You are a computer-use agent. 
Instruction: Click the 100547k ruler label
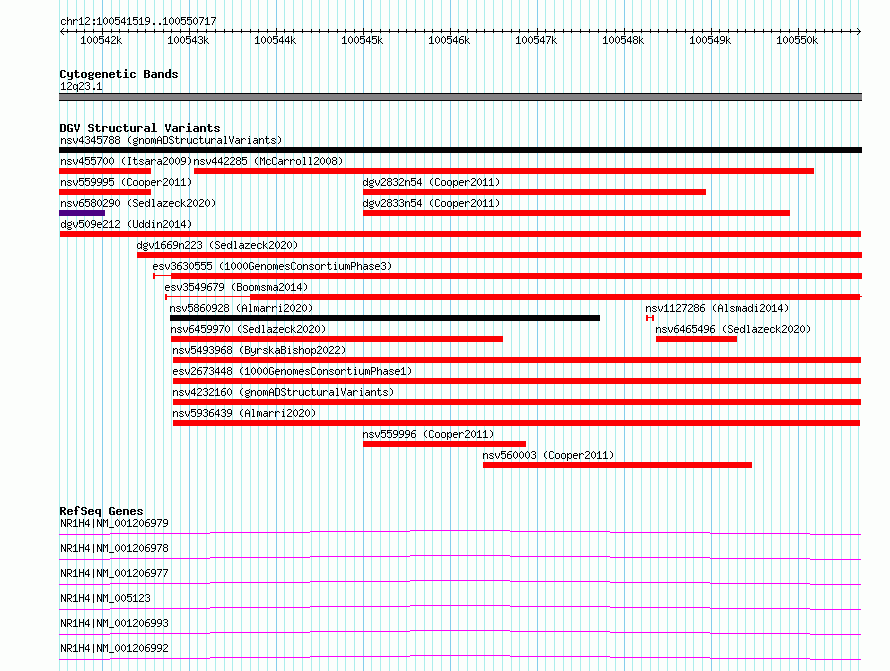(x=536, y=40)
